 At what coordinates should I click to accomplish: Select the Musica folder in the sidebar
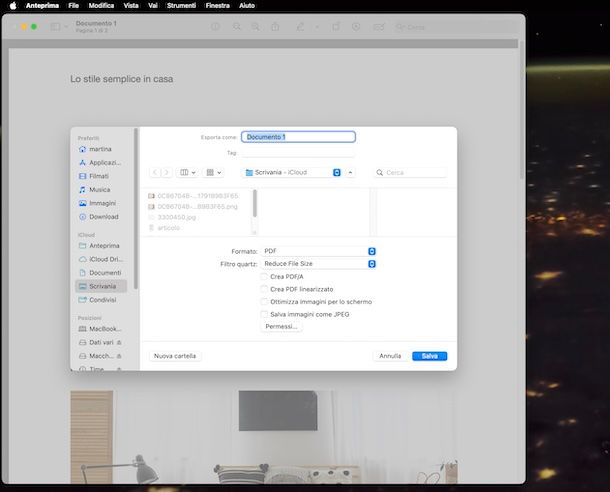click(99, 190)
